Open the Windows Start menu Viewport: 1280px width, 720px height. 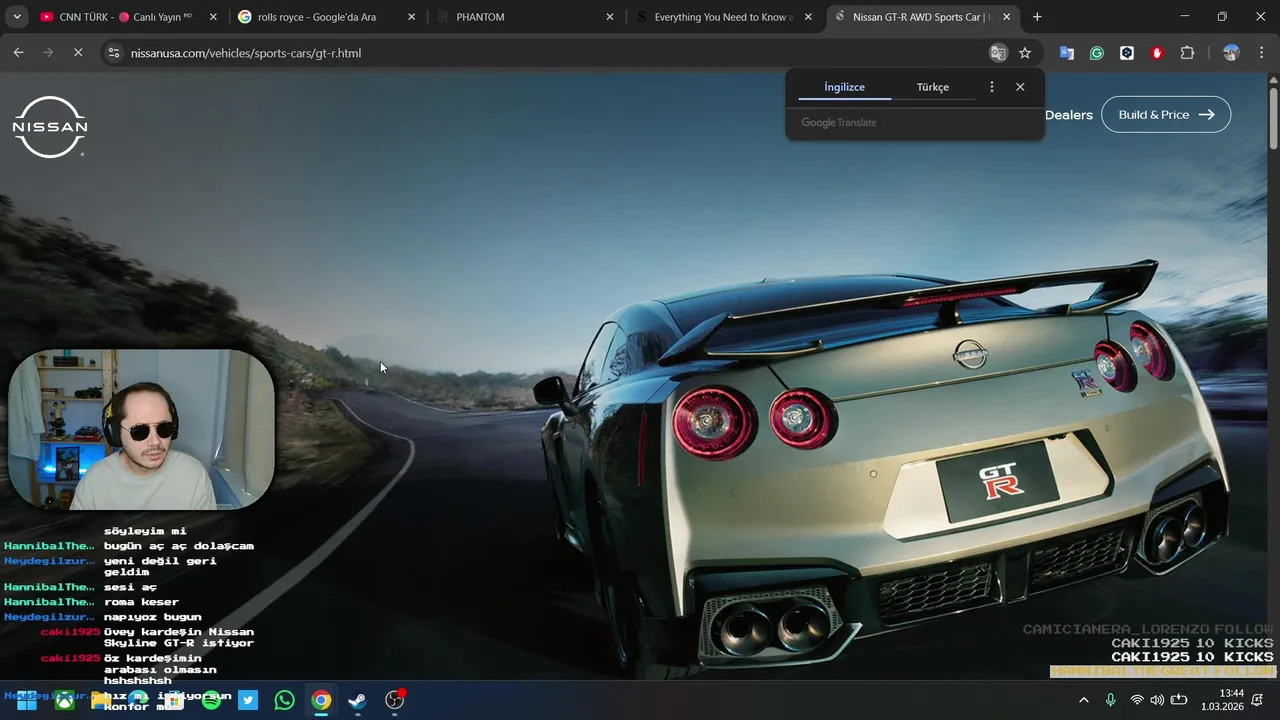click(x=26, y=701)
